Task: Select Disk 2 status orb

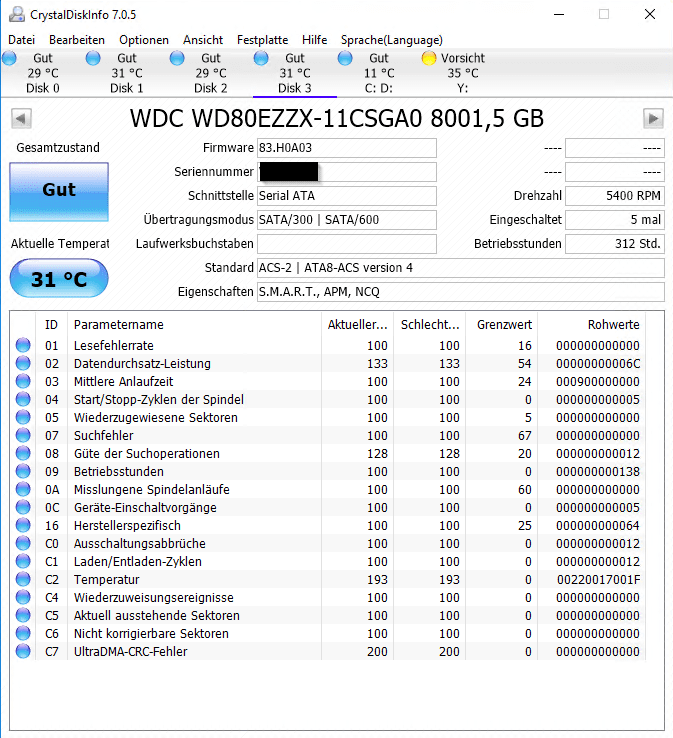Action: (177, 58)
